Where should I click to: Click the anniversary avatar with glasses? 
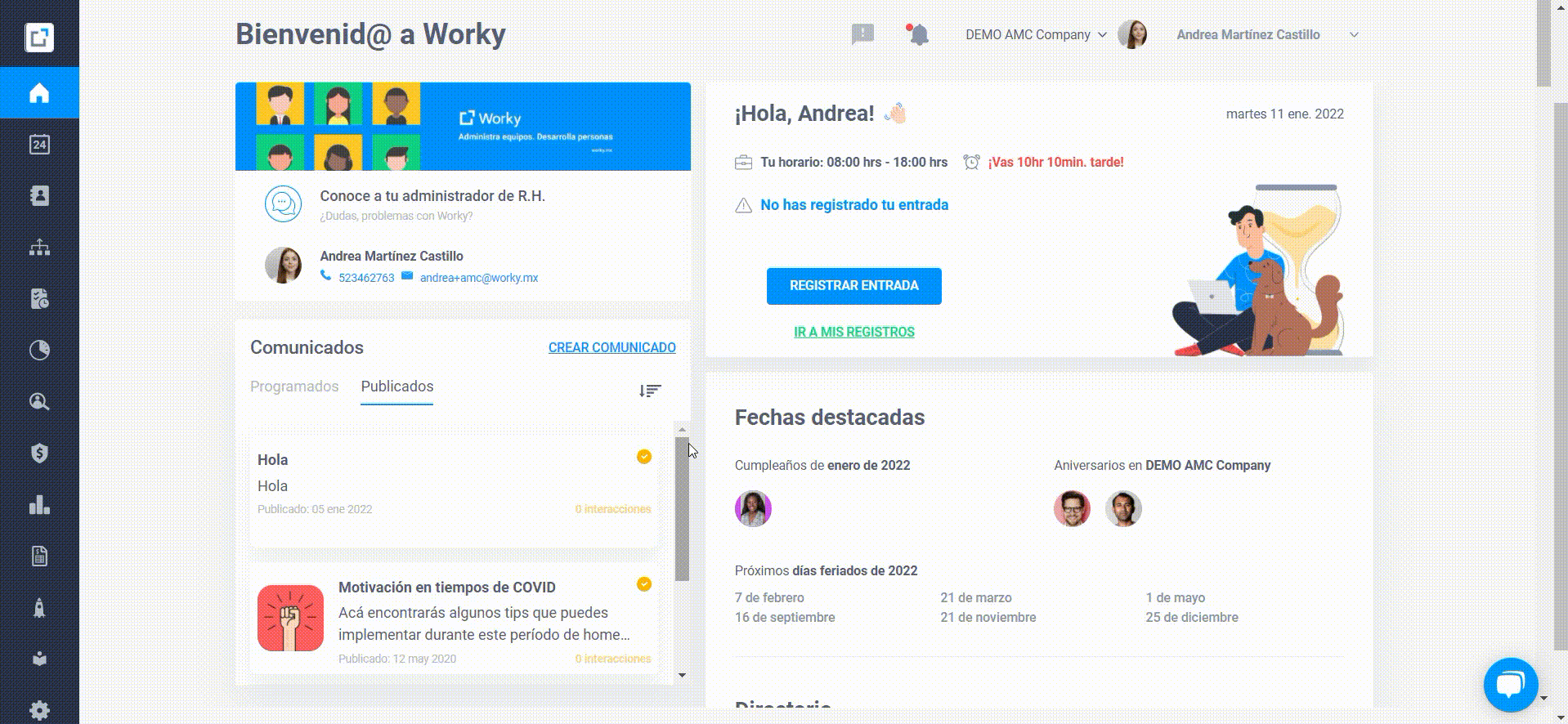click(1072, 508)
